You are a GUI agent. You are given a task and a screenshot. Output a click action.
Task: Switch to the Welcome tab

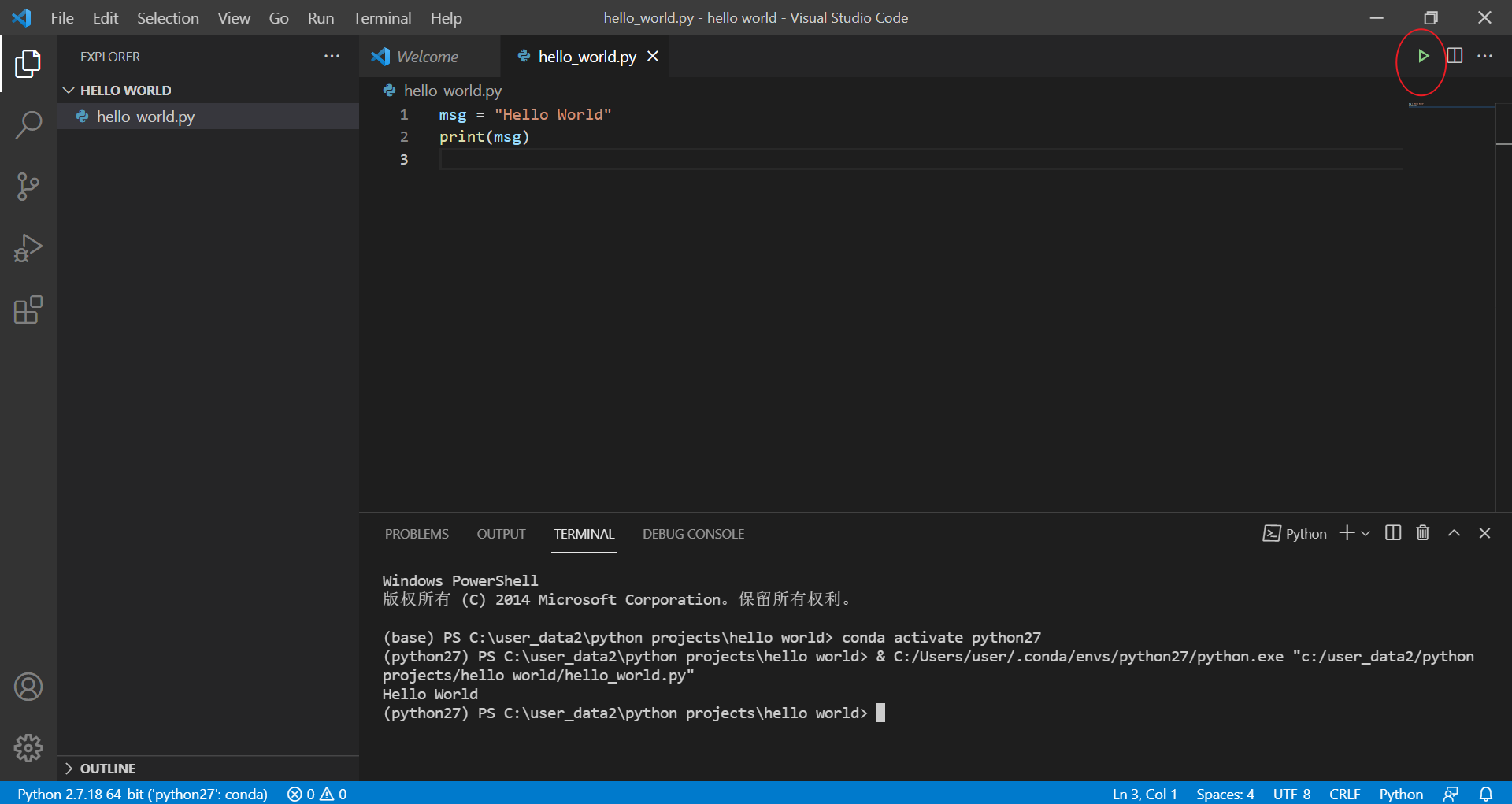[428, 56]
